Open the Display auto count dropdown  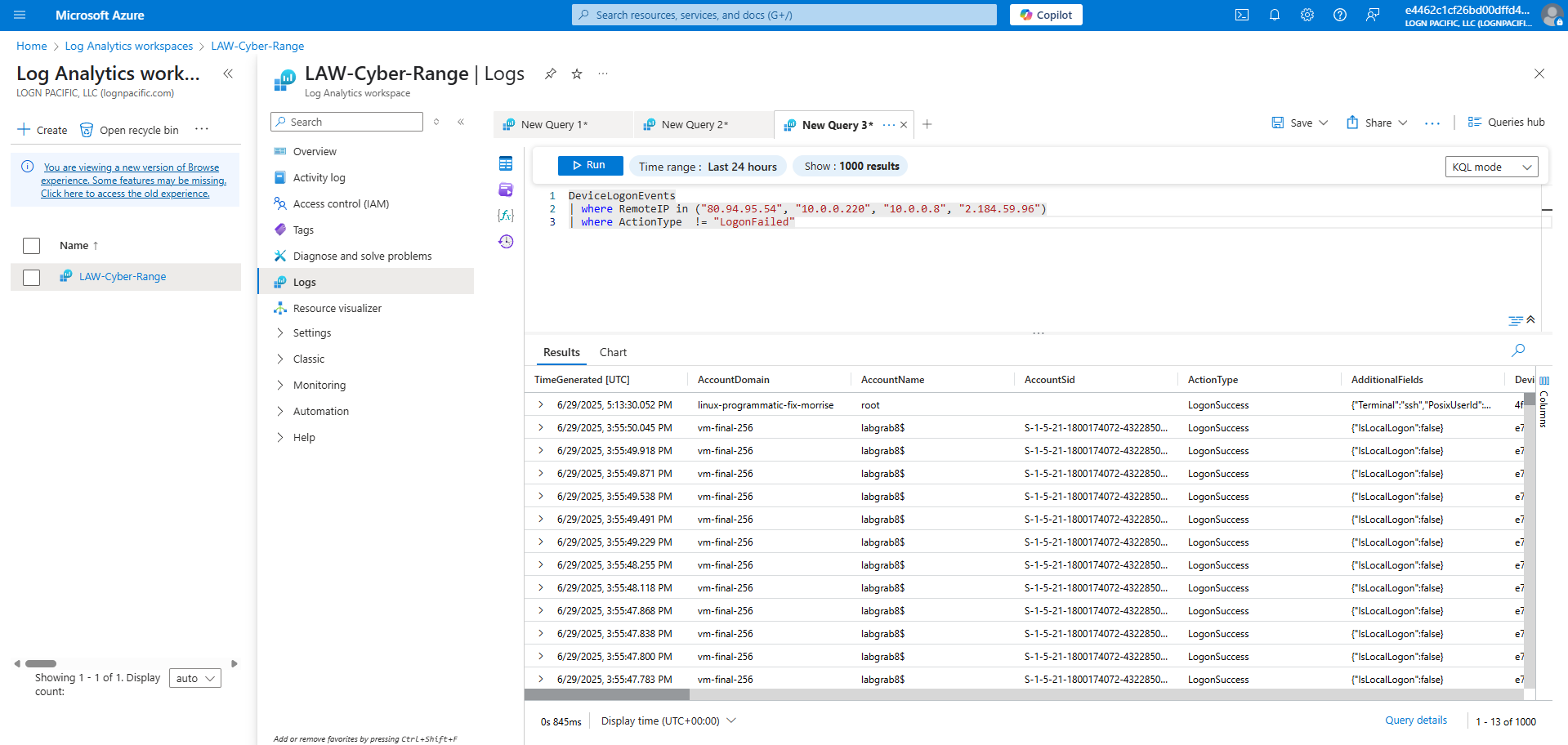195,678
